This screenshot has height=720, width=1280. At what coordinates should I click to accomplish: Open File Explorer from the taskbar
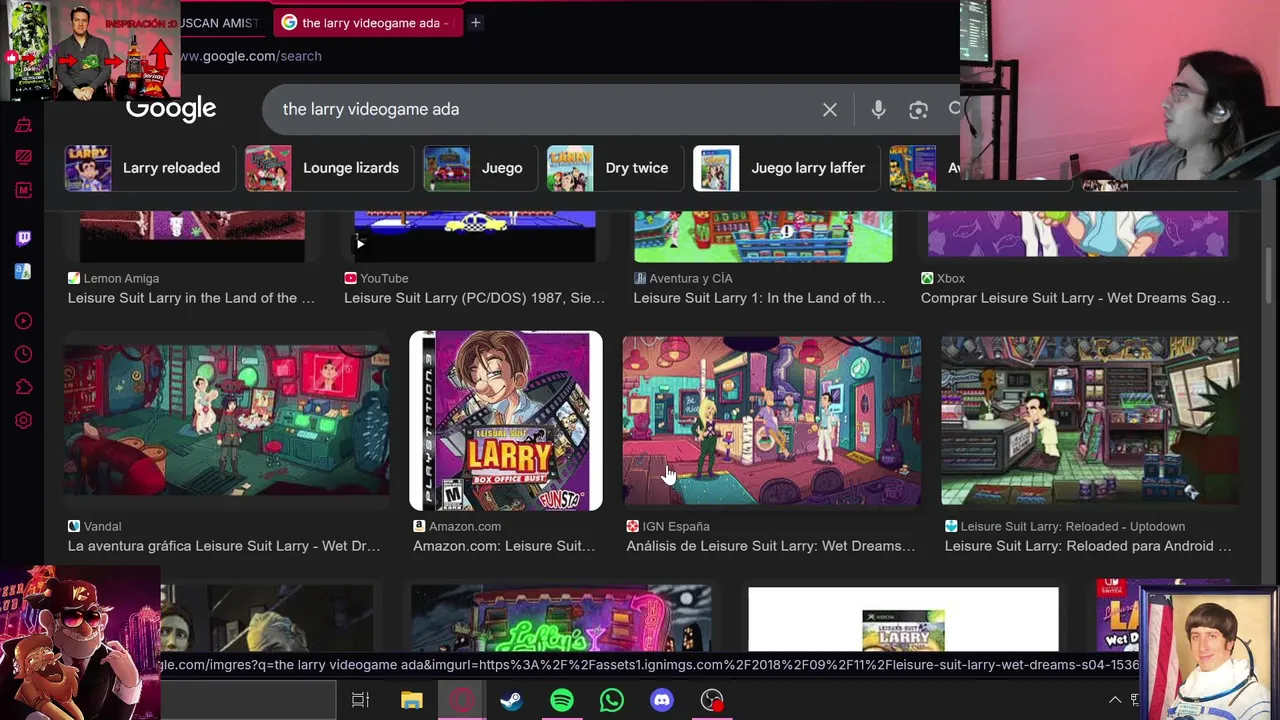[x=411, y=700]
